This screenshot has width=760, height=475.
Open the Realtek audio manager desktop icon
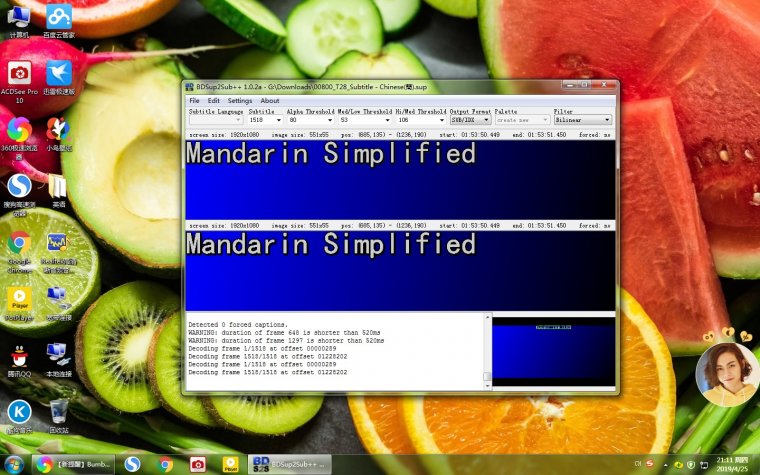click(x=58, y=252)
